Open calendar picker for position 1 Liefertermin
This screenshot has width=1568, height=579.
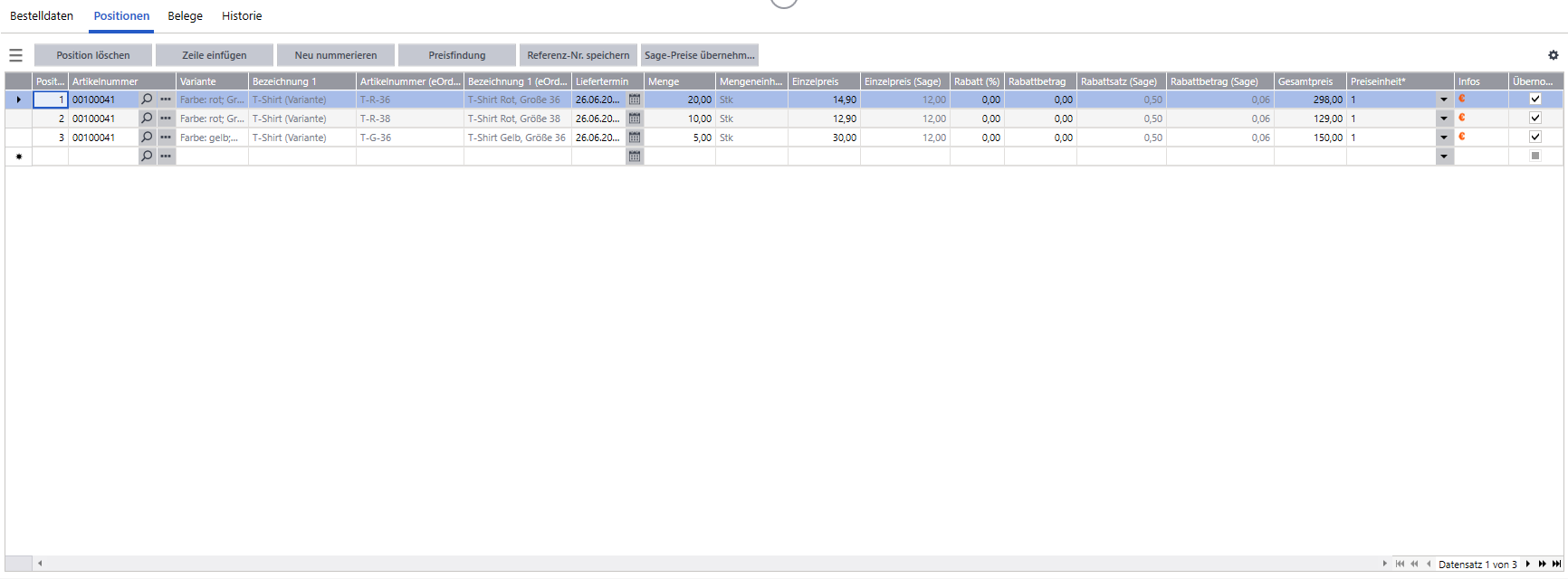635,100
